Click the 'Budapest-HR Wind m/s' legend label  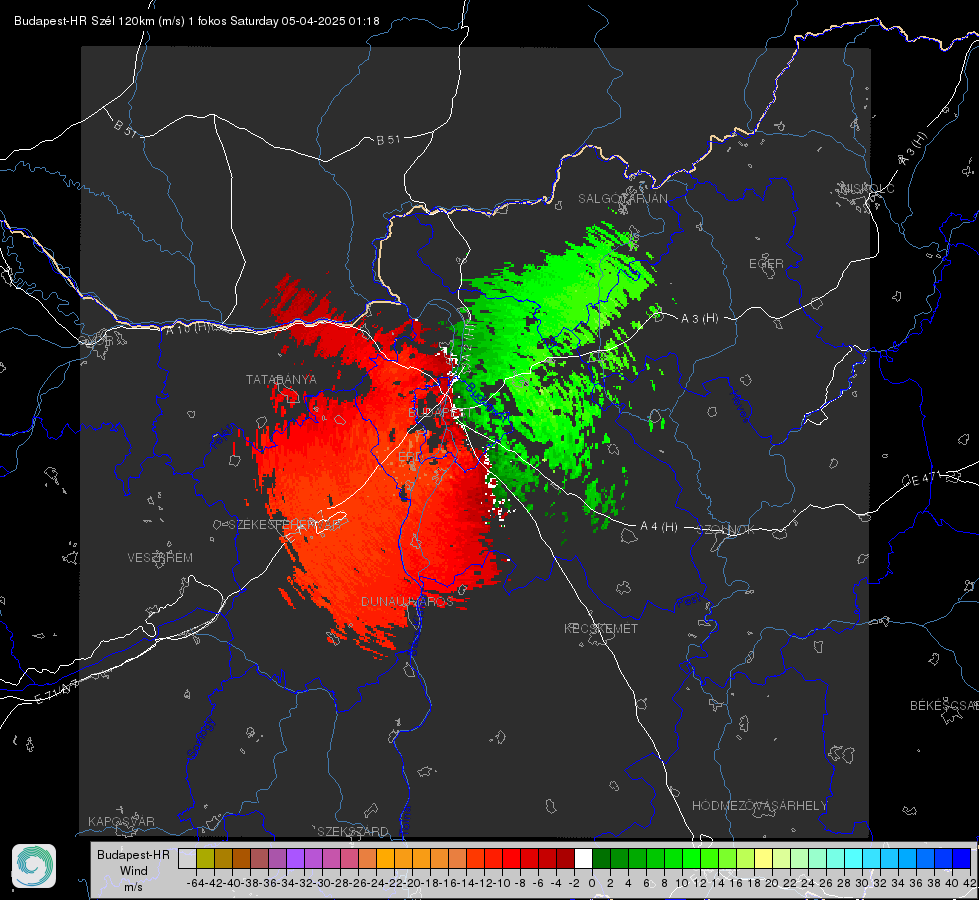(x=133, y=871)
